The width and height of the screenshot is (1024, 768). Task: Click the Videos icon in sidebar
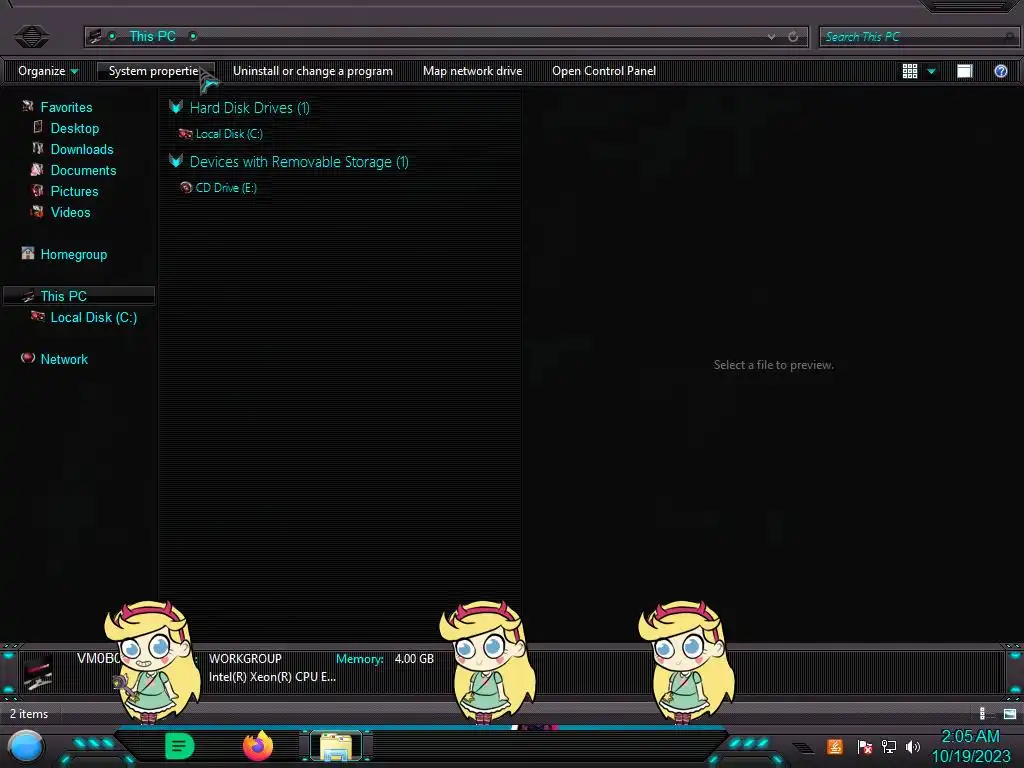[37, 211]
